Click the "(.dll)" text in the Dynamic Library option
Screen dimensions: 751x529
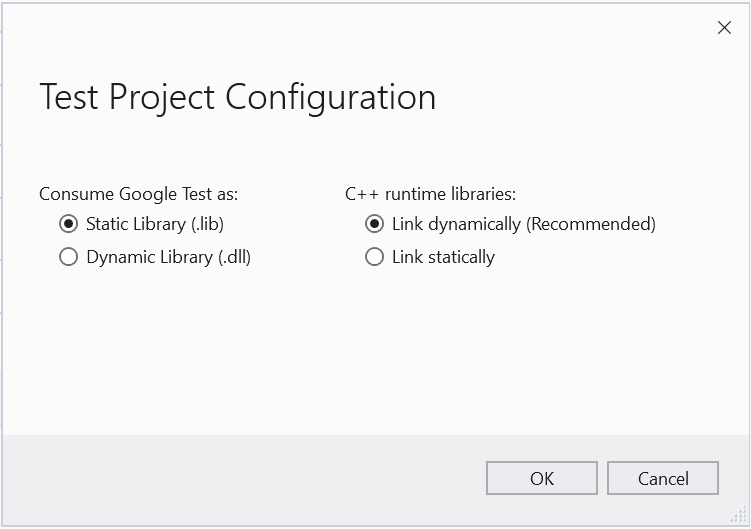point(234,257)
